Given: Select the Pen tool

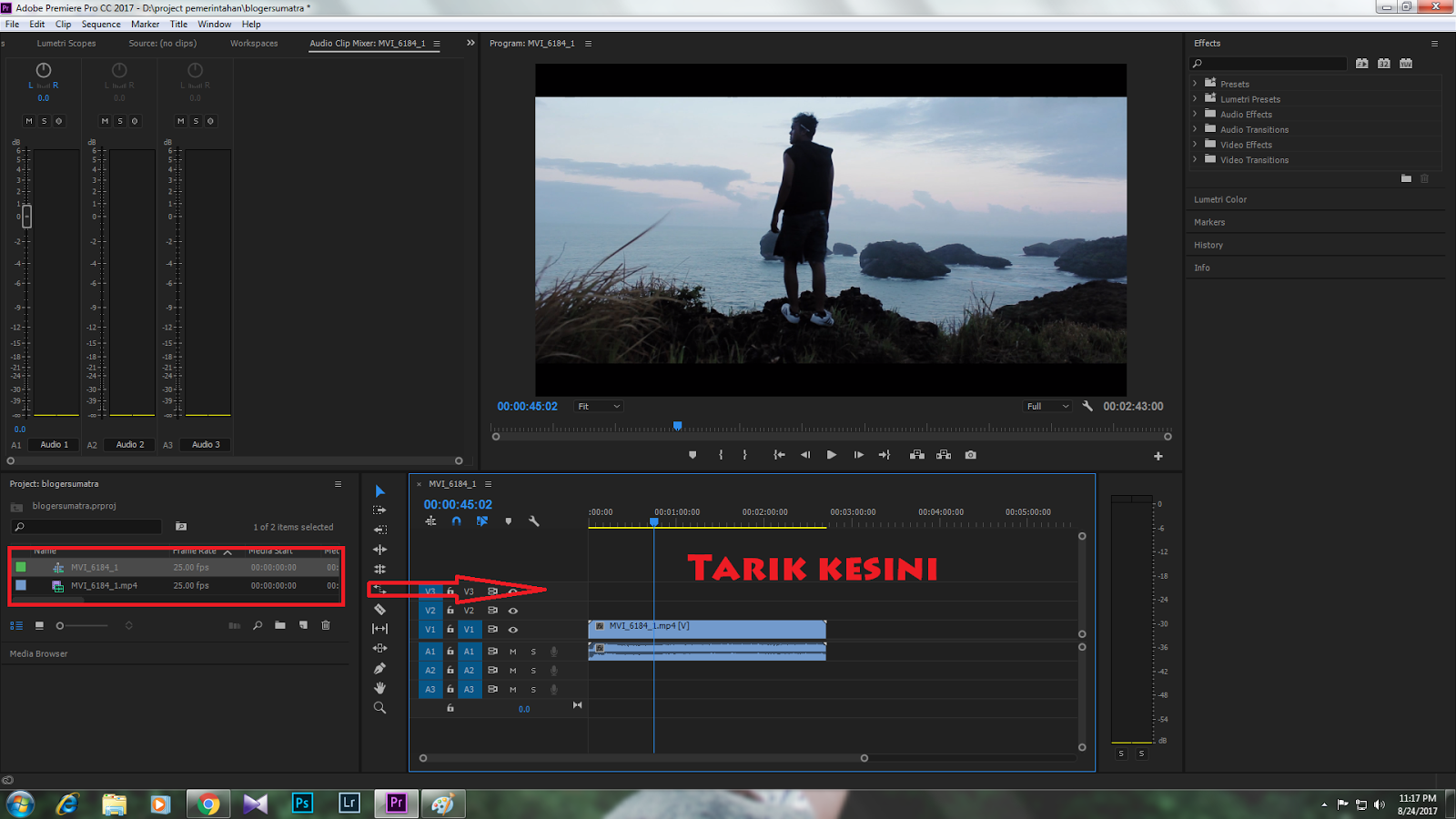Looking at the screenshot, I should pyautogui.click(x=380, y=668).
